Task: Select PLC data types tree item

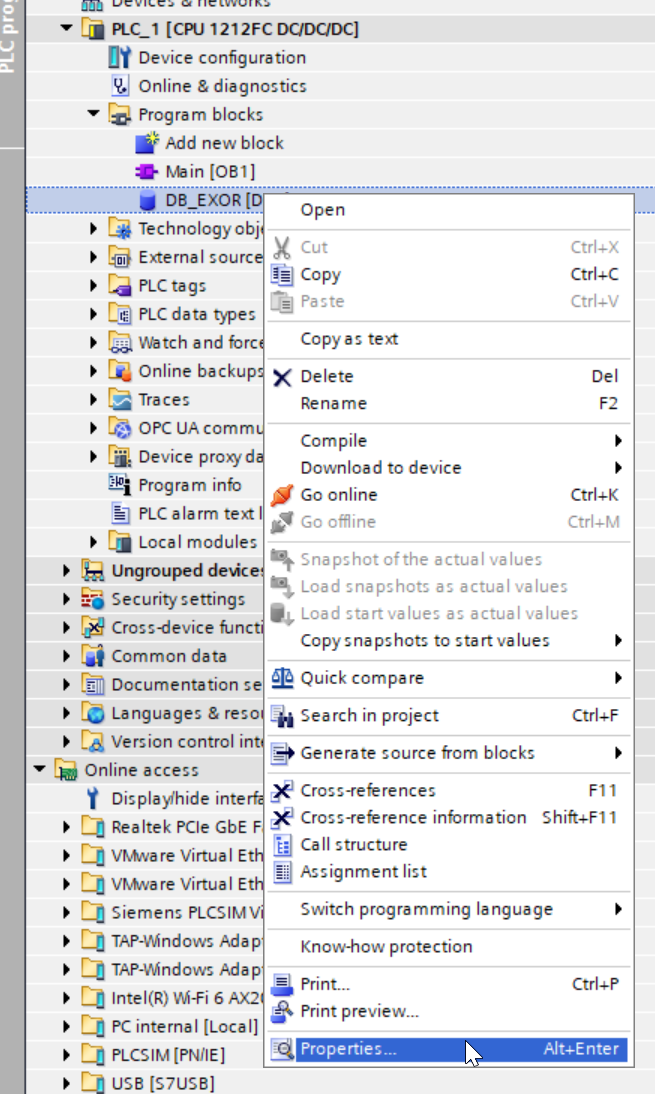Action: (x=197, y=315)
